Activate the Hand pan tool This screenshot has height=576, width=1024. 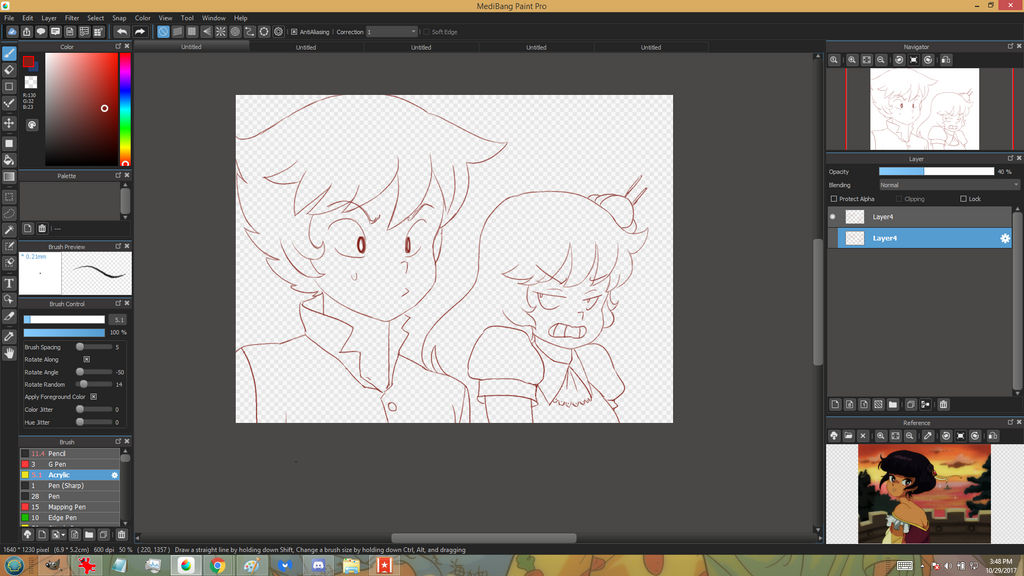[x=9, y=353]
